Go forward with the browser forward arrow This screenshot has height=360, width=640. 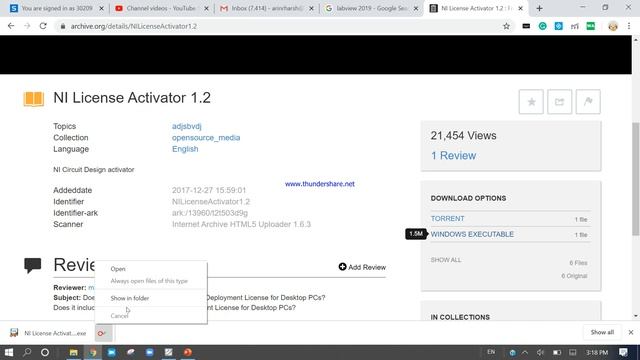(x=27, y=26)
